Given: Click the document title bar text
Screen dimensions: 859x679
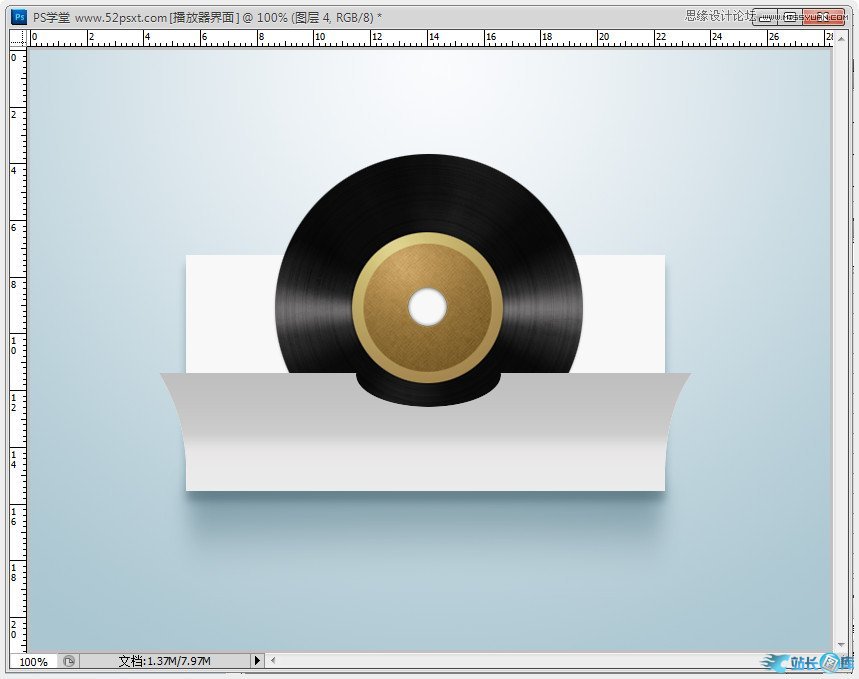Looking at the screenshot, I should click(200, 17).
